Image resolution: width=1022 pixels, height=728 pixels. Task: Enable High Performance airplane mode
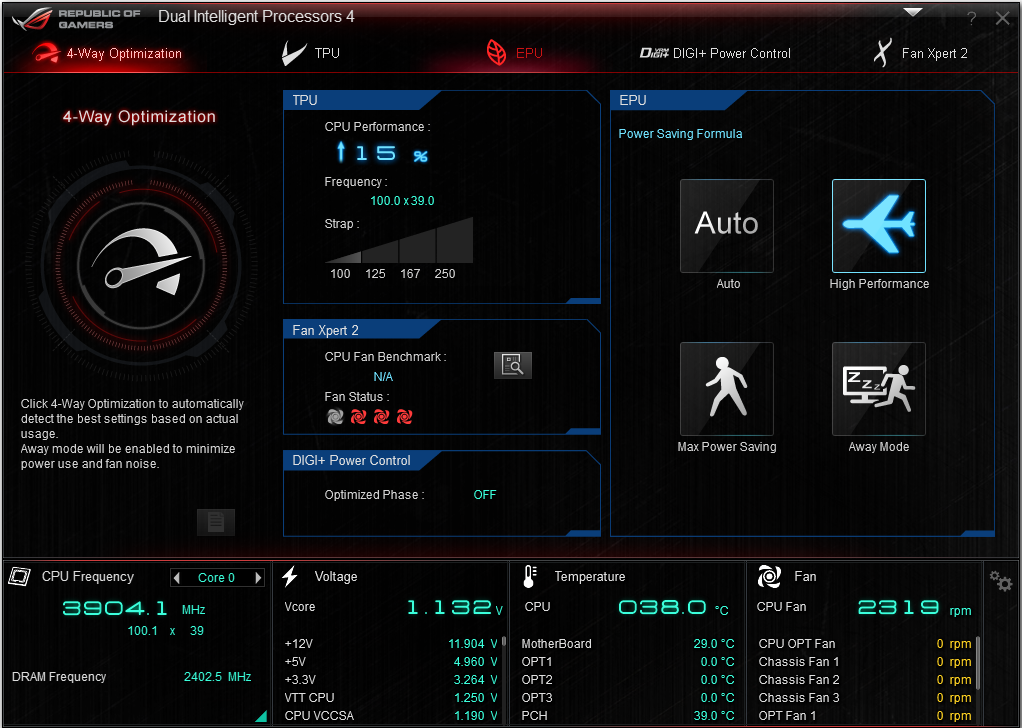(x=878, y=226)
